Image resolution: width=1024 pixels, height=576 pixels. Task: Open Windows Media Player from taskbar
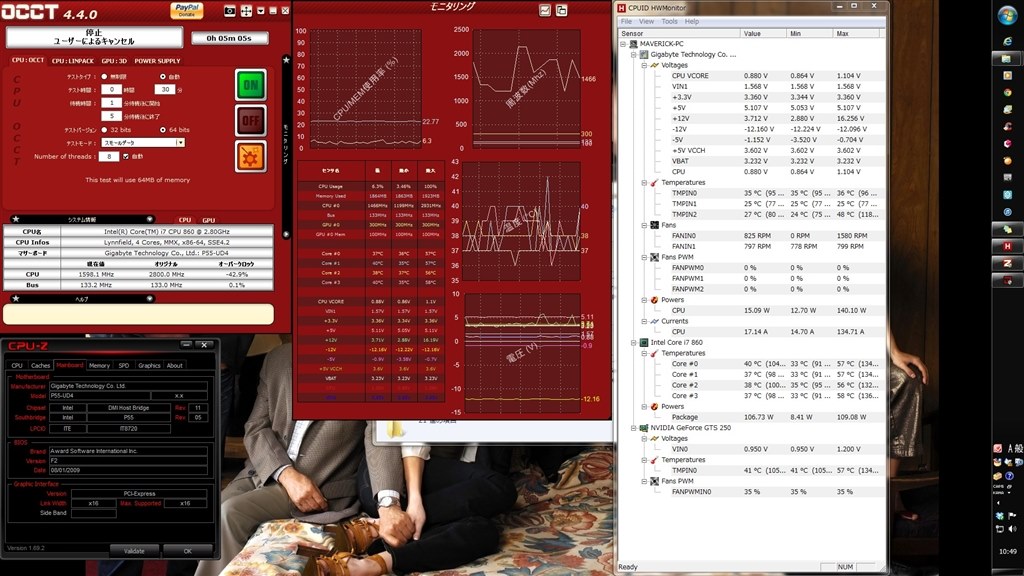(x=1008, y=76)
